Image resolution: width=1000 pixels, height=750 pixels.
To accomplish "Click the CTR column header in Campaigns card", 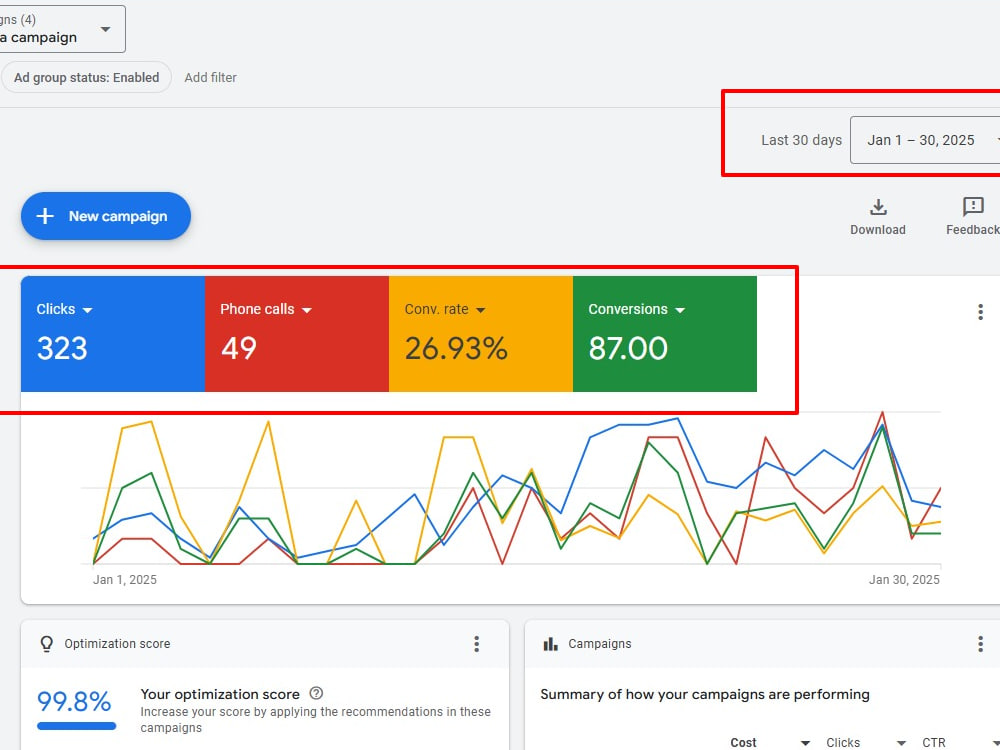I will click(x=934, y=742).
